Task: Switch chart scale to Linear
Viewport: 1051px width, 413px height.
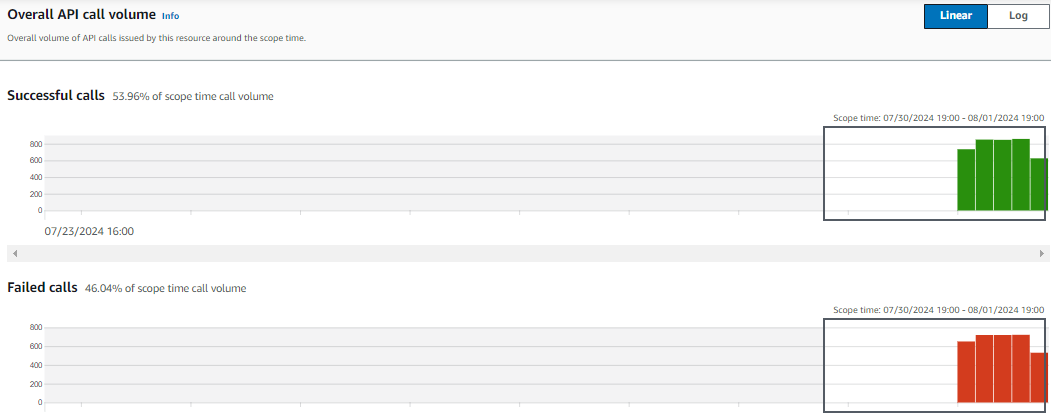Action: (x=956, y=16)
